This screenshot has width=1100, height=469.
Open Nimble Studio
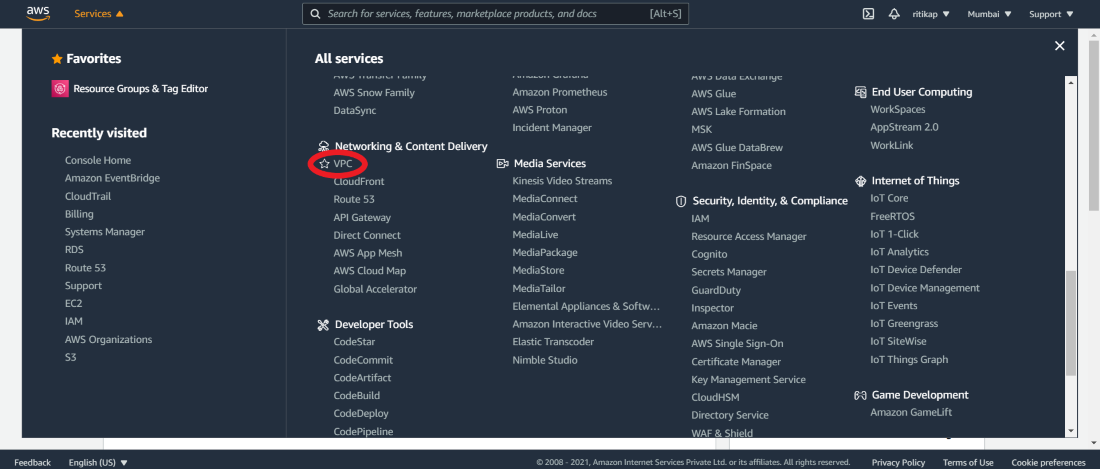pos(545,360)
